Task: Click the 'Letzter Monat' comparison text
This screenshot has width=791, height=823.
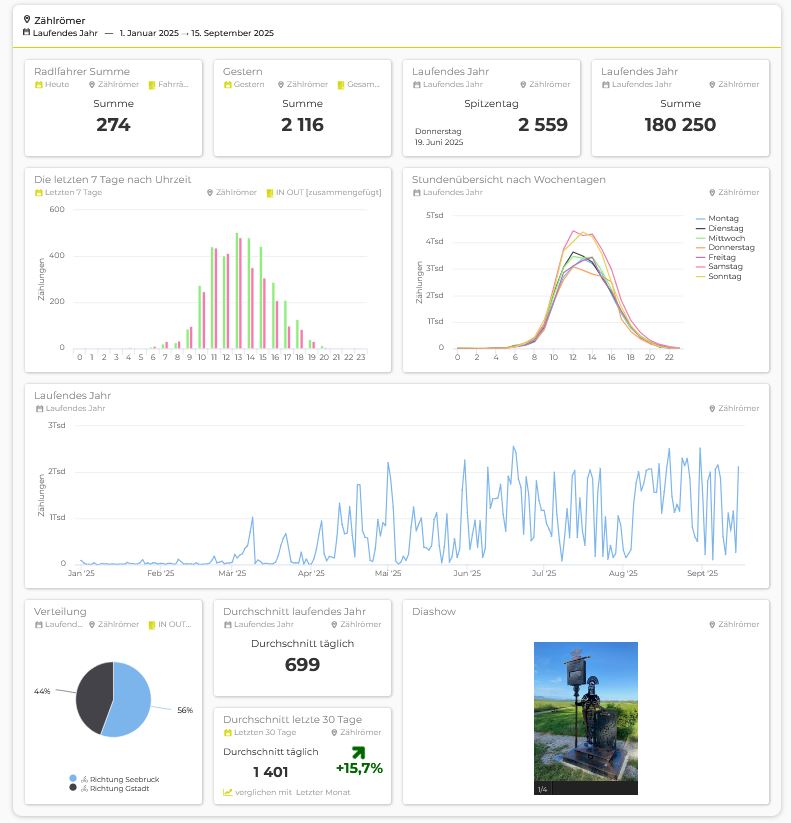Action: click(x=323, y=792)
